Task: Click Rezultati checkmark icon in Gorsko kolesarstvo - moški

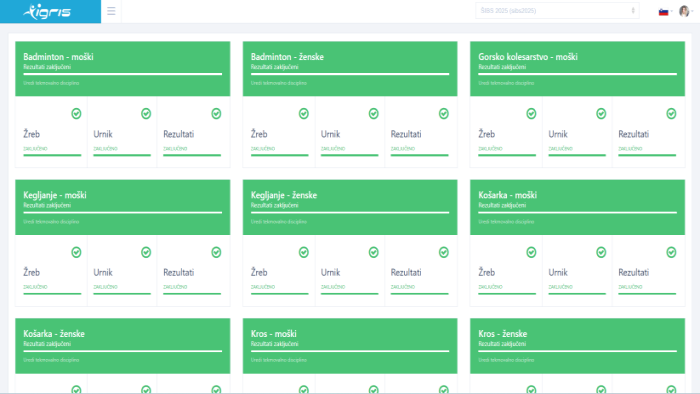Action: point(671,114)
